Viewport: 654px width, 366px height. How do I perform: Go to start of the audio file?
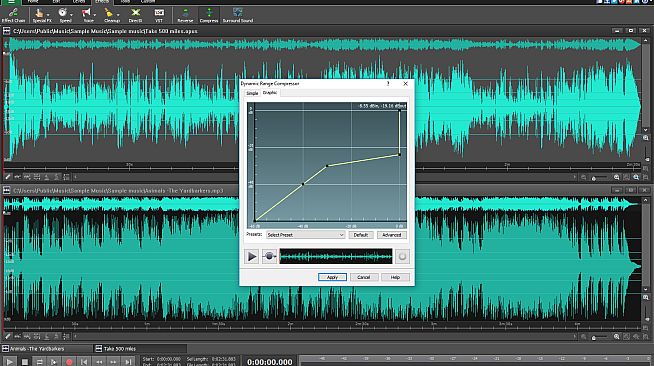84,362
